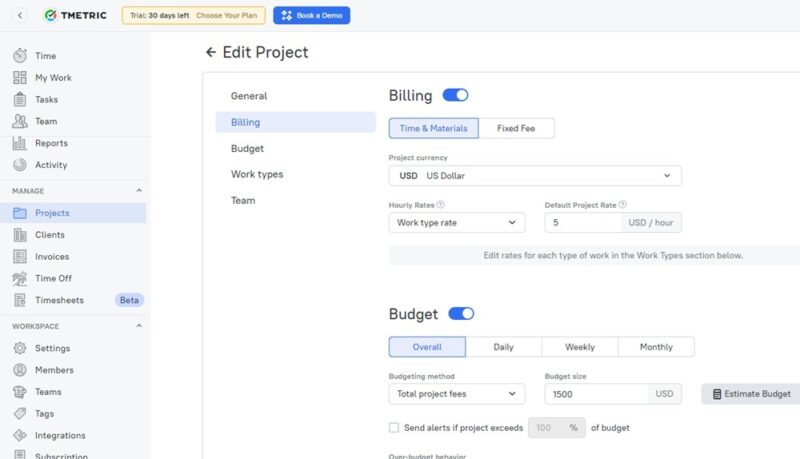Select the Team section in Edit Project
Screen dimensions: 800x459
[x=295, y=200]
